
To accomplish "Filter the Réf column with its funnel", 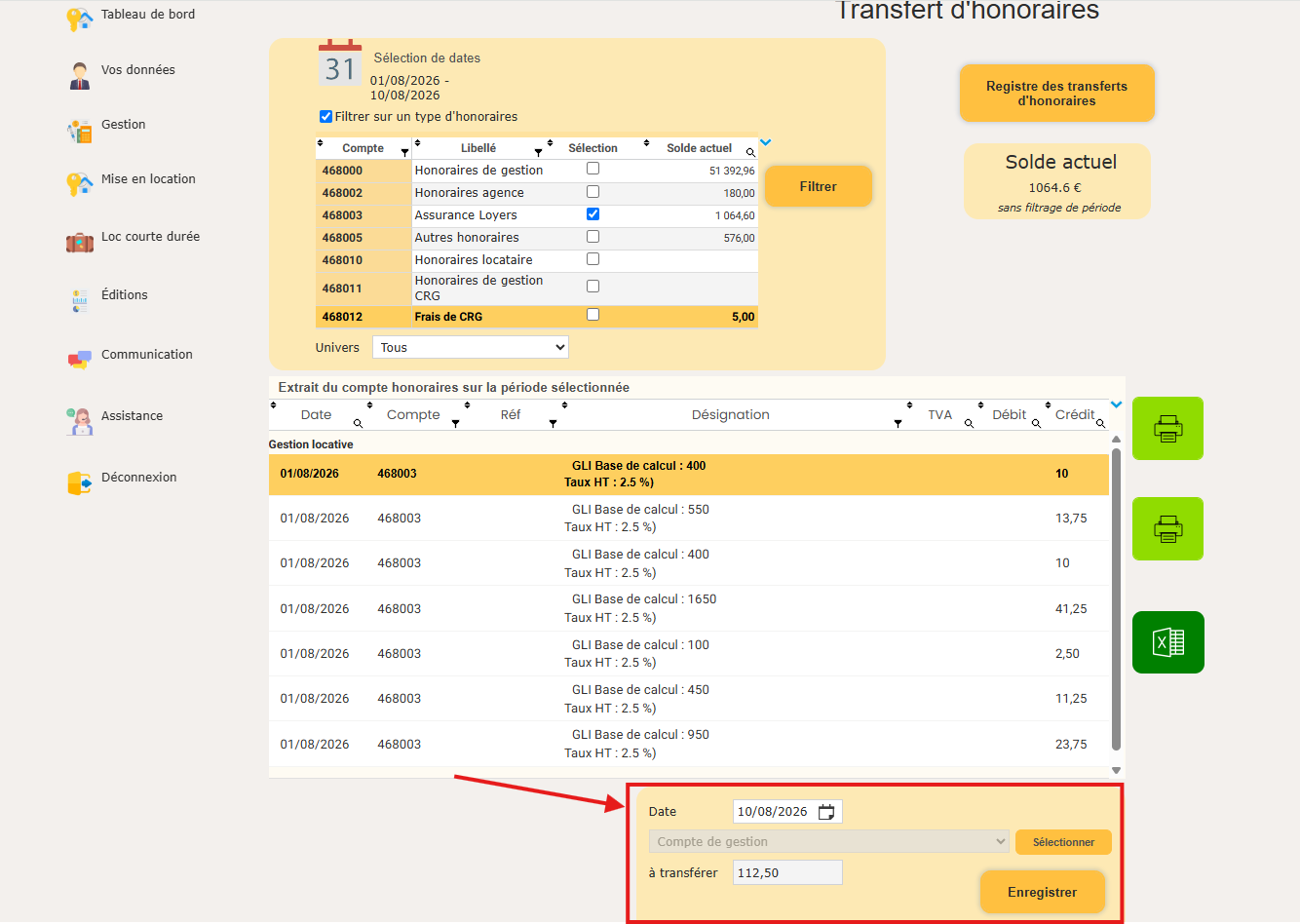I will [553, 423].
